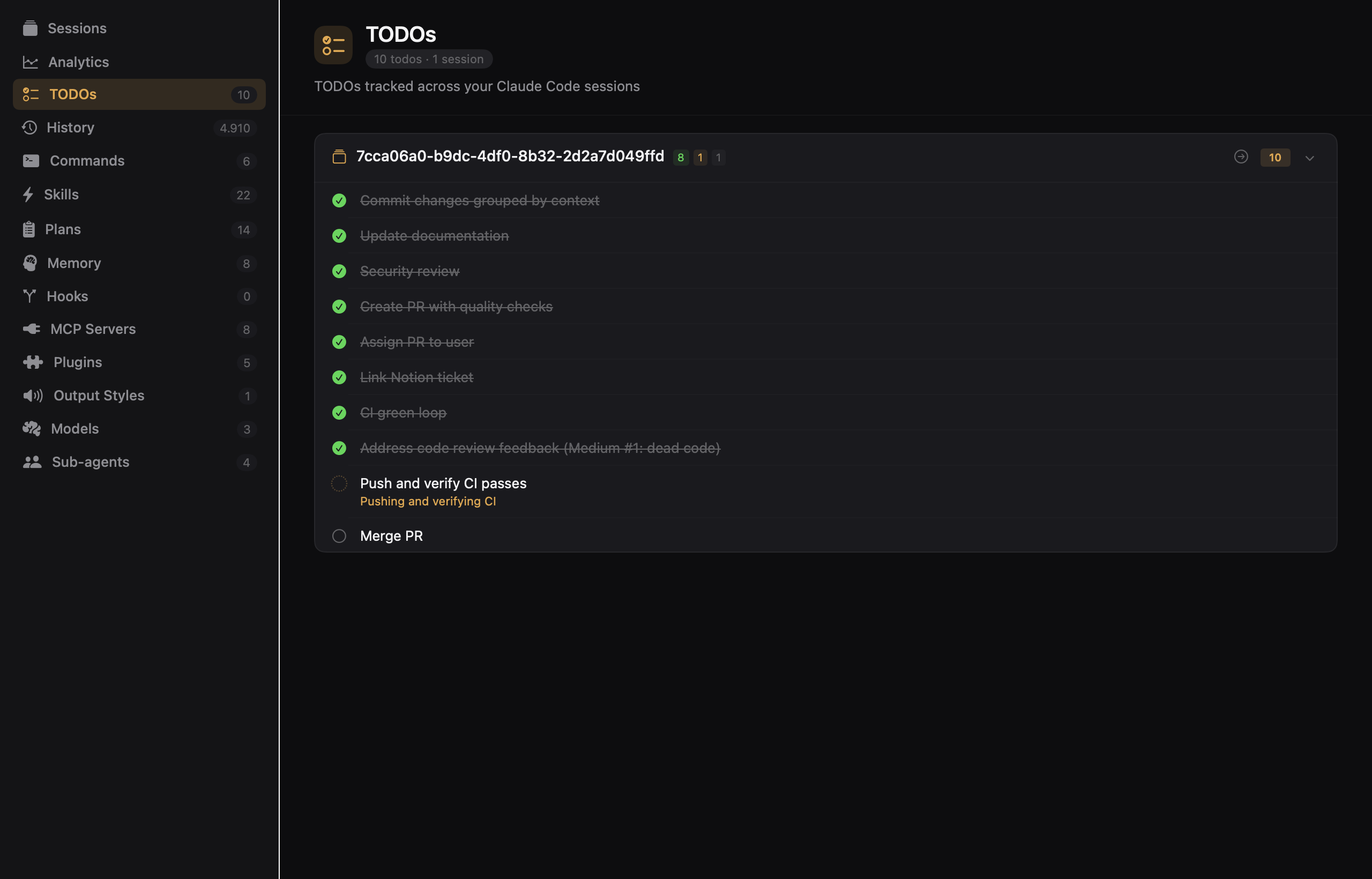Select the Skills lightning bolt icon
Screen dimensions: 1372x879
point(29,195)
